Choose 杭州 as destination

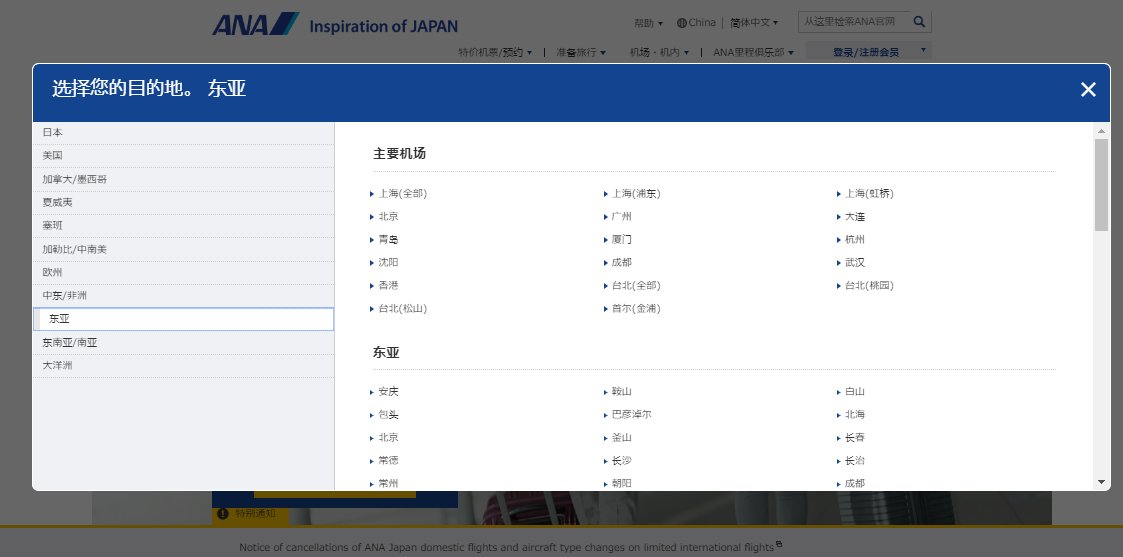coord(855,240)
